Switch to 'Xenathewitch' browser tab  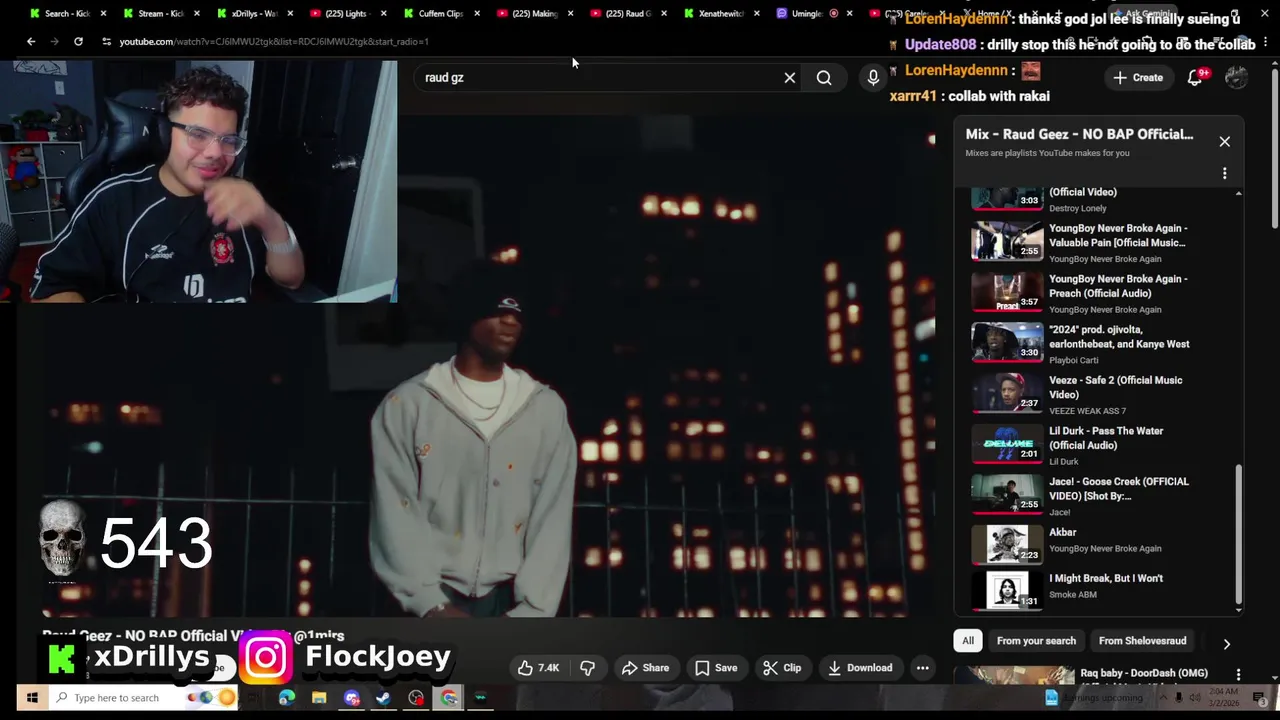click(x=721, y=13)
